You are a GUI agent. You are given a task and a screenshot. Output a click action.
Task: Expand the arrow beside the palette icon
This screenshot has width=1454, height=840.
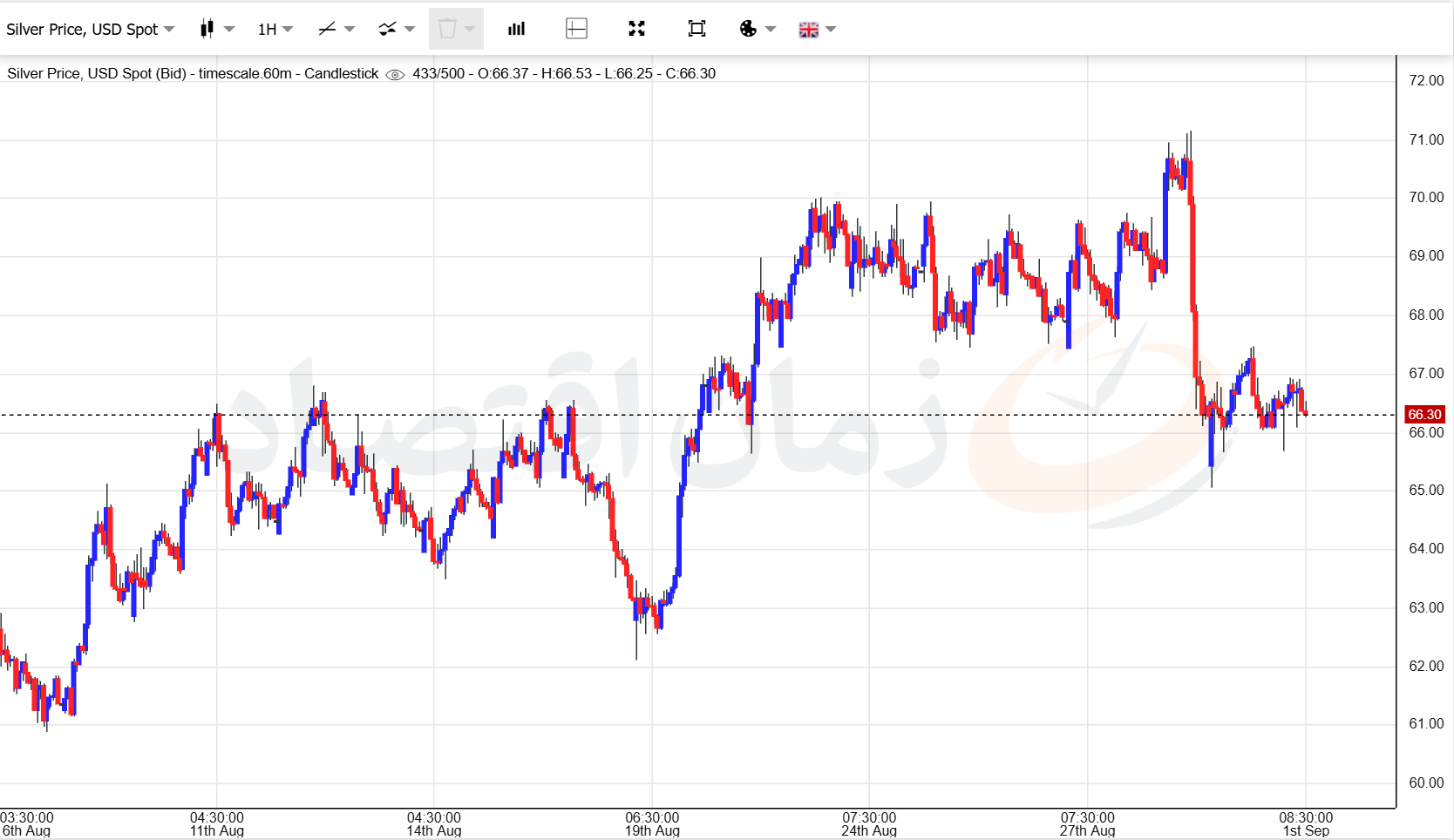(x=771, y=30)
